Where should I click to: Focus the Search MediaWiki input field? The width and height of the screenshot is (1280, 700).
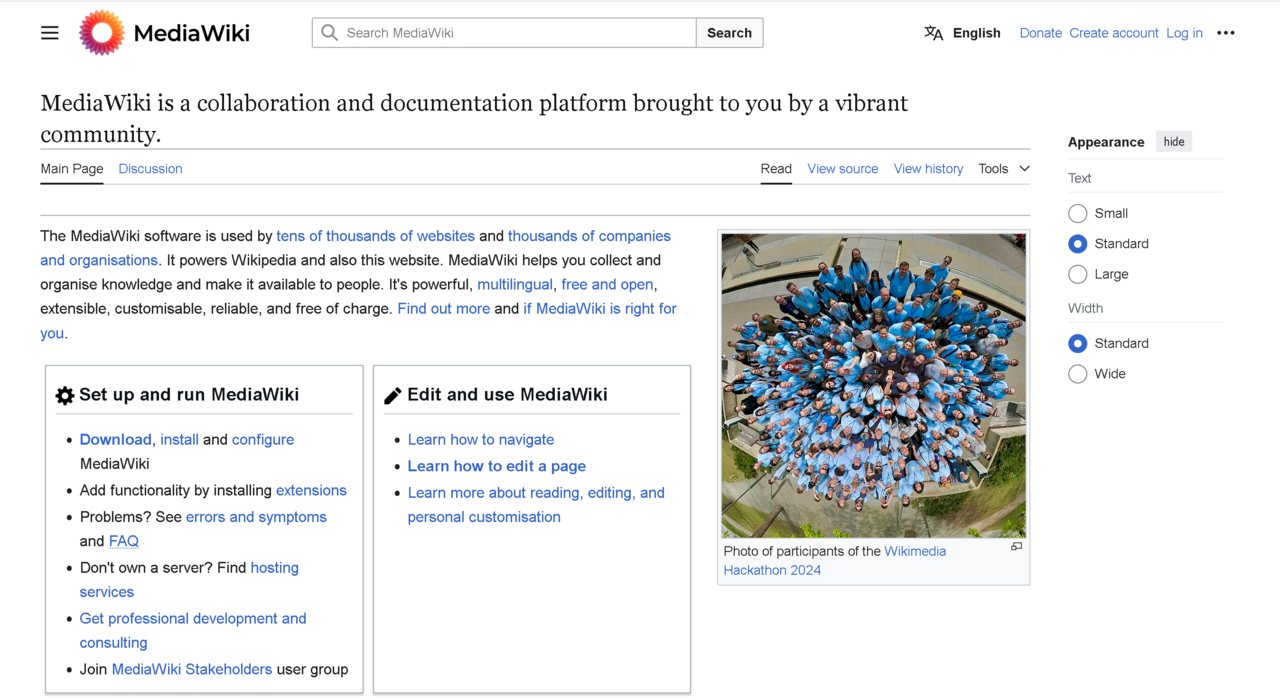point(504,33)
